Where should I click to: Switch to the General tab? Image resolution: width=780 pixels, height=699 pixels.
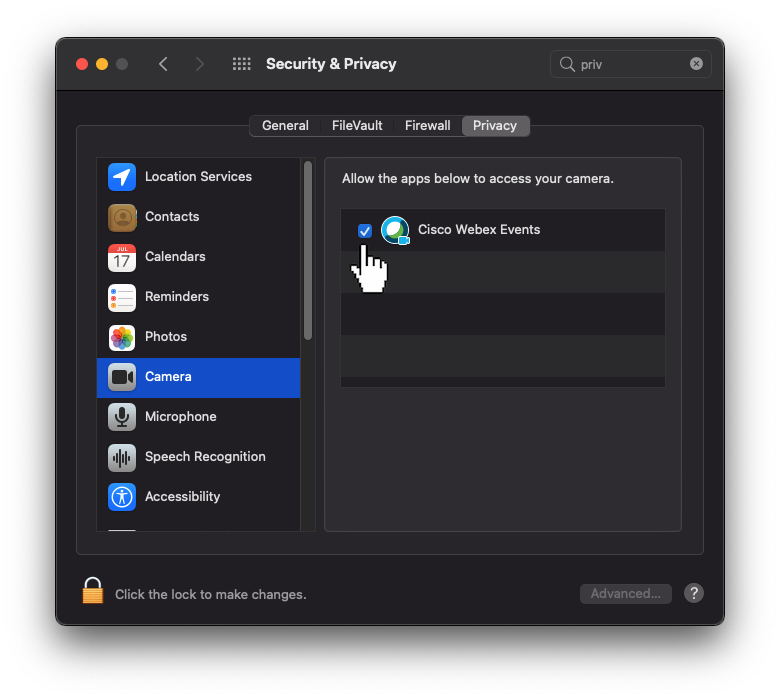[x=285, y=126]
